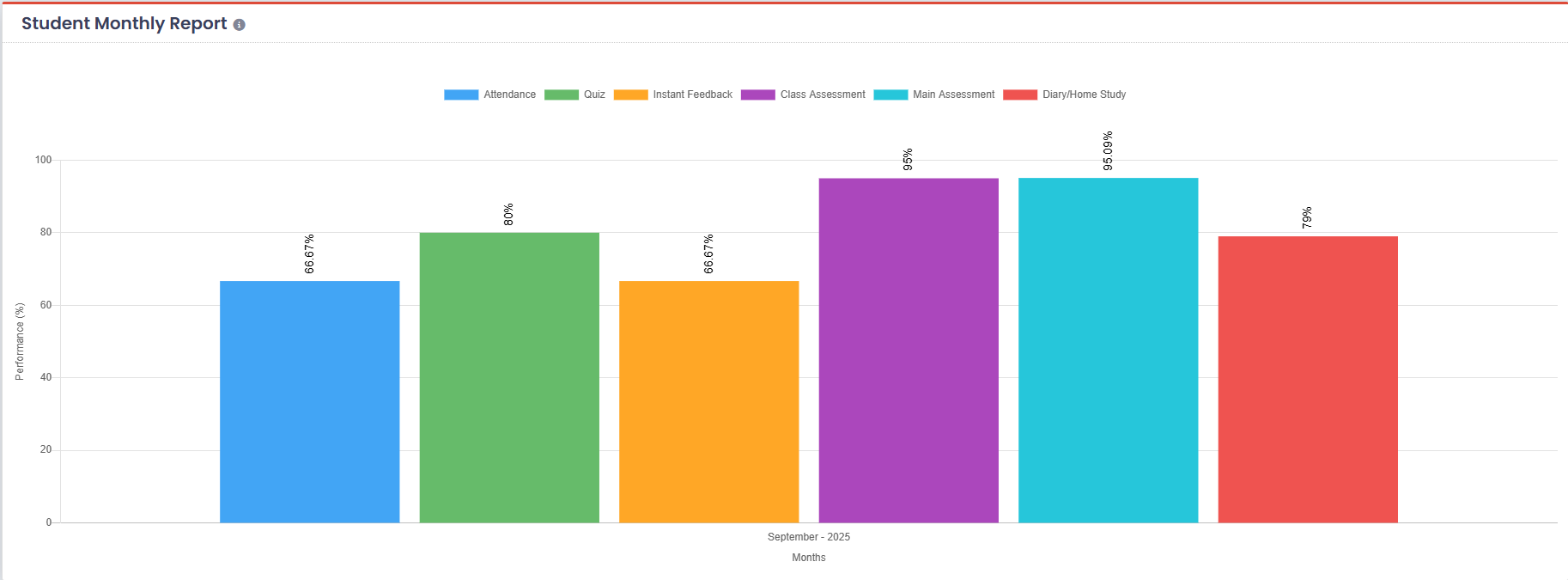The height and width of the screenshot is (580, 1568).
Task: Hide the Quiz series via its legend label
Action: (594, 95)
